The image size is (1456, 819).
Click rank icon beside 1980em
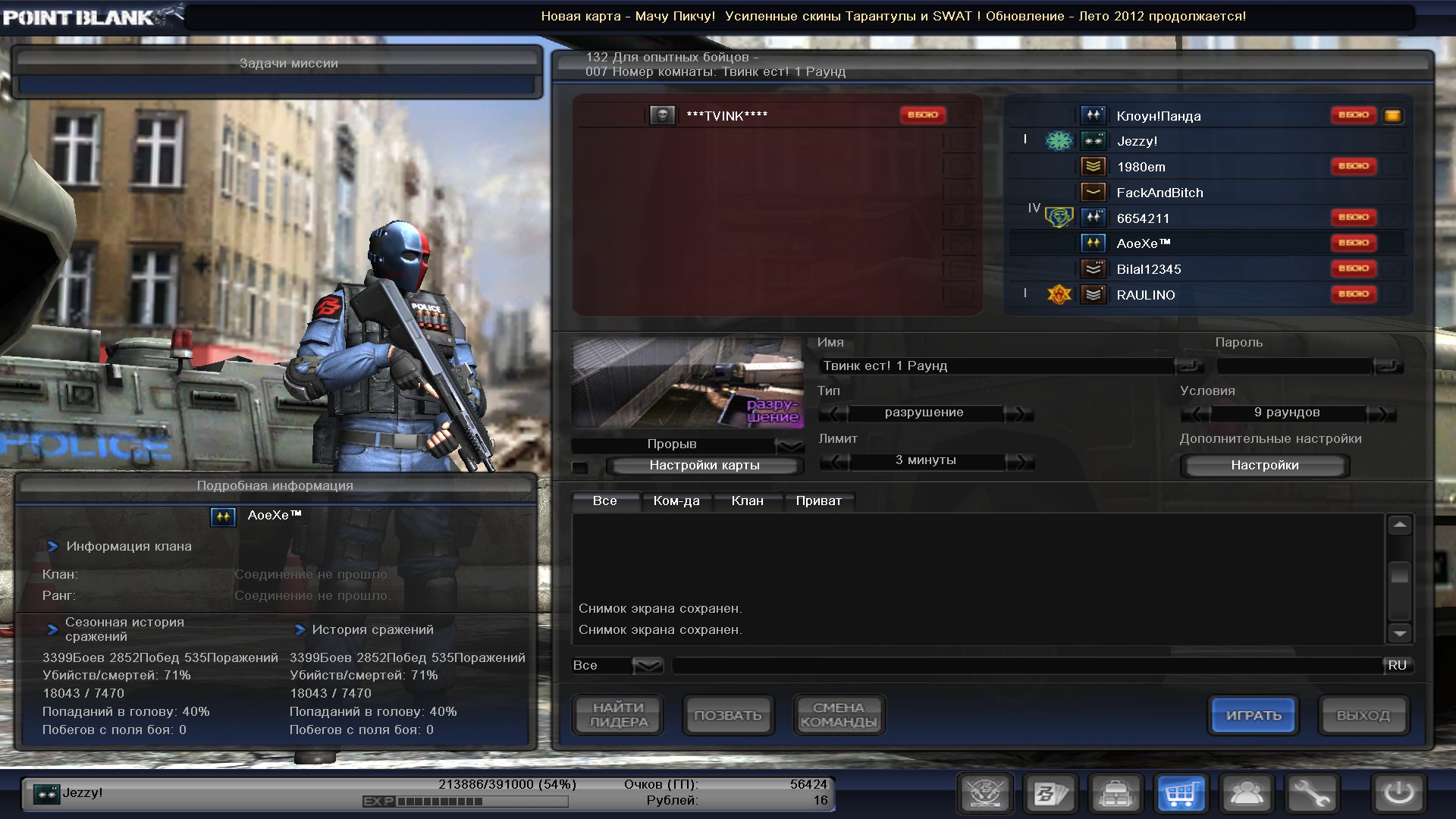click(1093, 166)
